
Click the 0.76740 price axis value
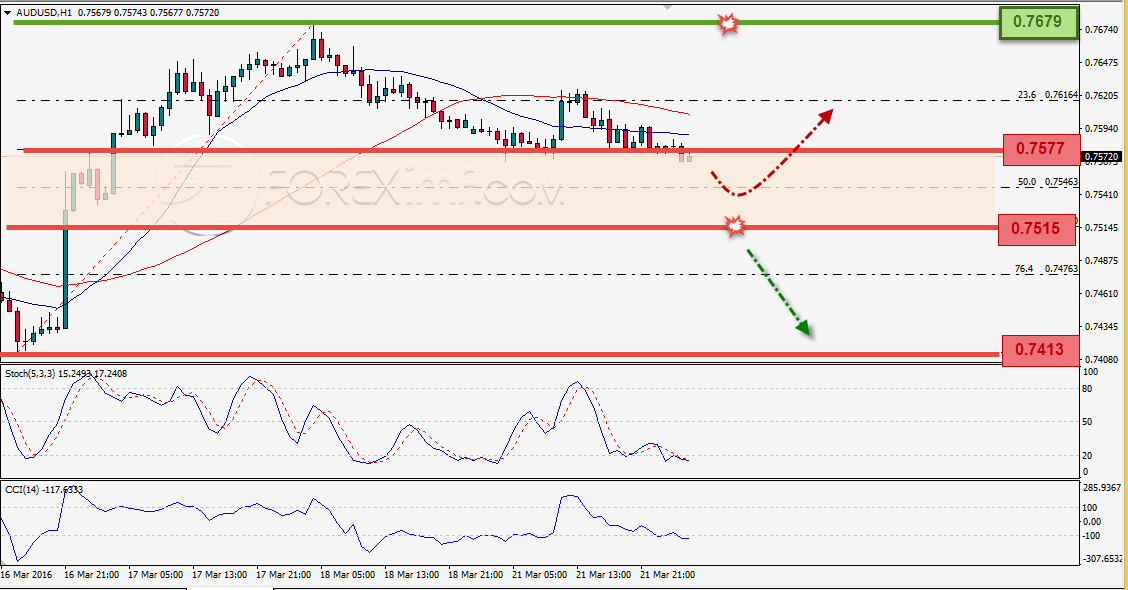click(1101, 30)
